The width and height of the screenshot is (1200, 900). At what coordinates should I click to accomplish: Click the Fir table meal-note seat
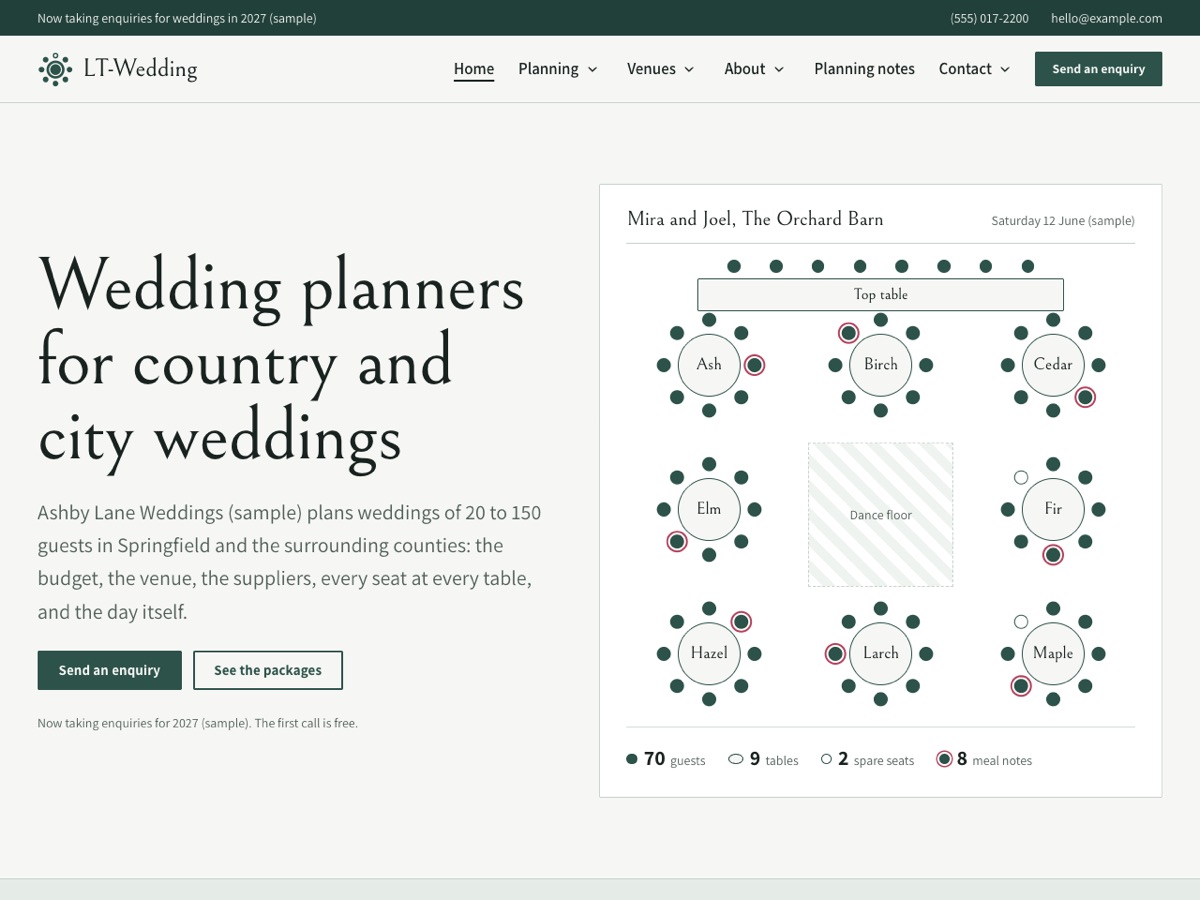(x=1053, y=555)
